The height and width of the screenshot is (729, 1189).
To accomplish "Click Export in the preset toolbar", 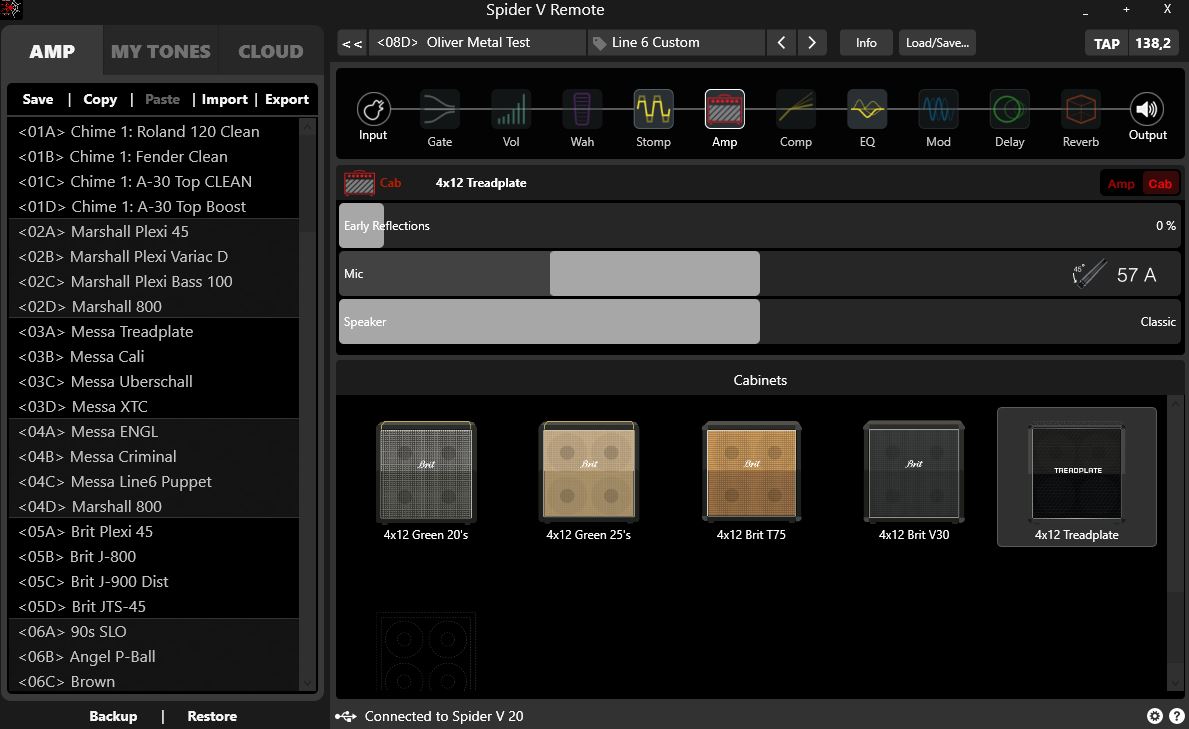I will (287, 99).
